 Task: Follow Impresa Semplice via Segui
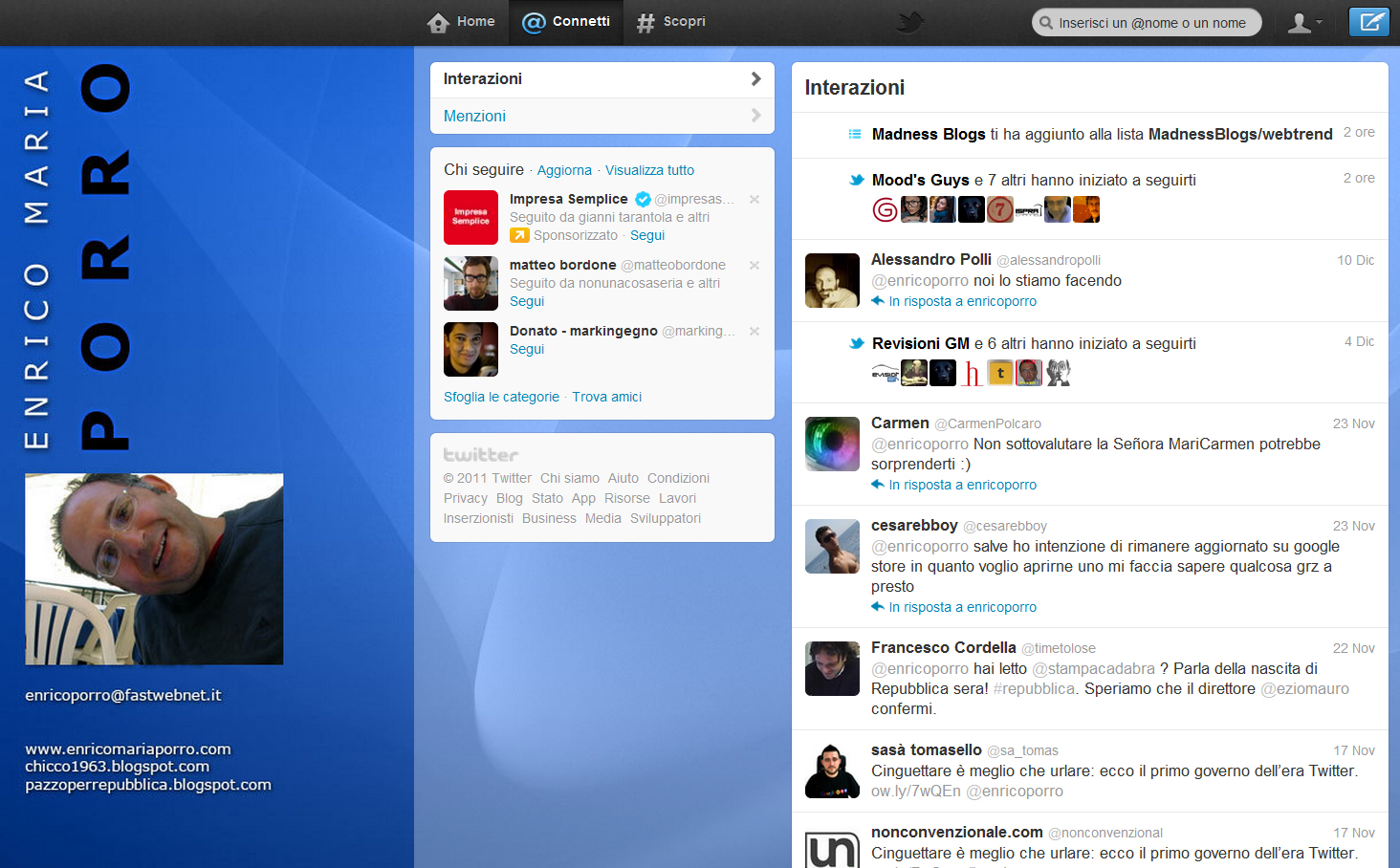tap(647, 235)
